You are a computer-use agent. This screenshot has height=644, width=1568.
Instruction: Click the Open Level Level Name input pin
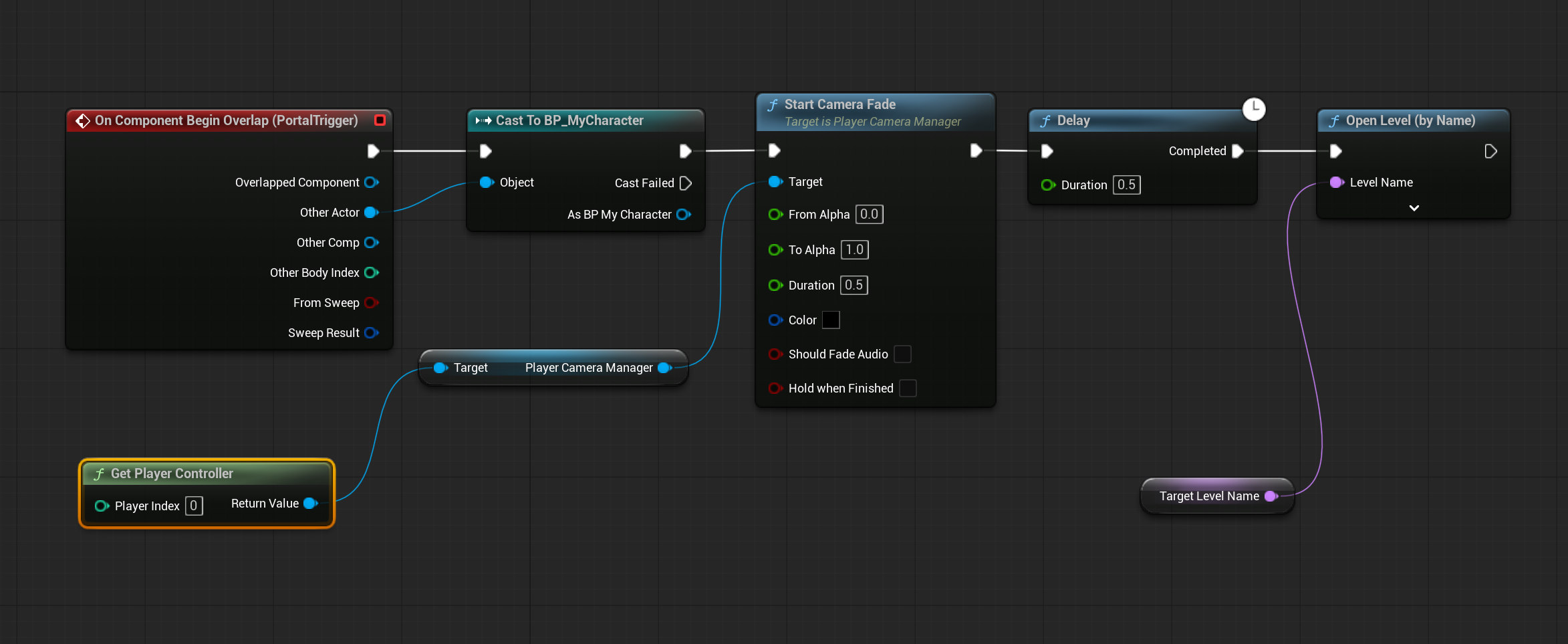coord(1337,183)
